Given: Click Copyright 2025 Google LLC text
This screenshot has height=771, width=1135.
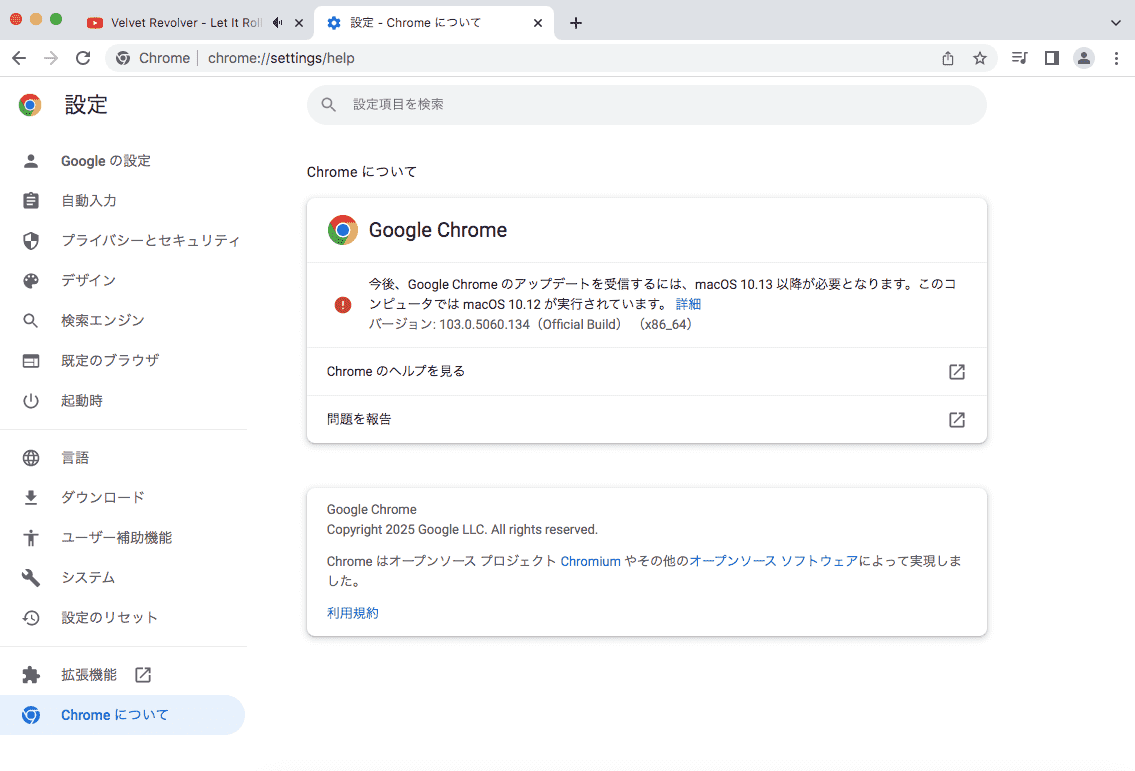Looking at the screenshot, I should (462, 529).
